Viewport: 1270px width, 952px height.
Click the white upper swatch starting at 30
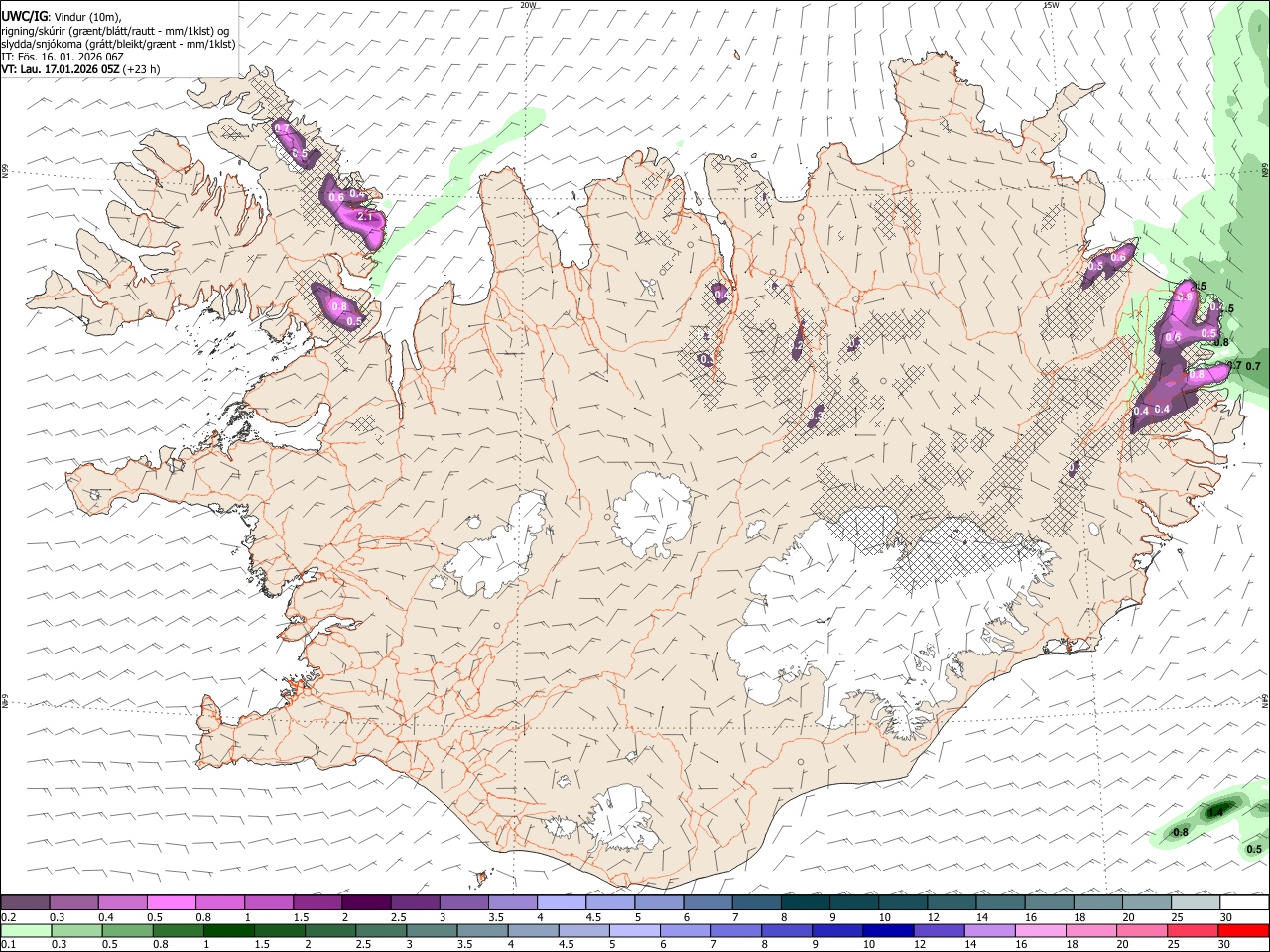1243,902
